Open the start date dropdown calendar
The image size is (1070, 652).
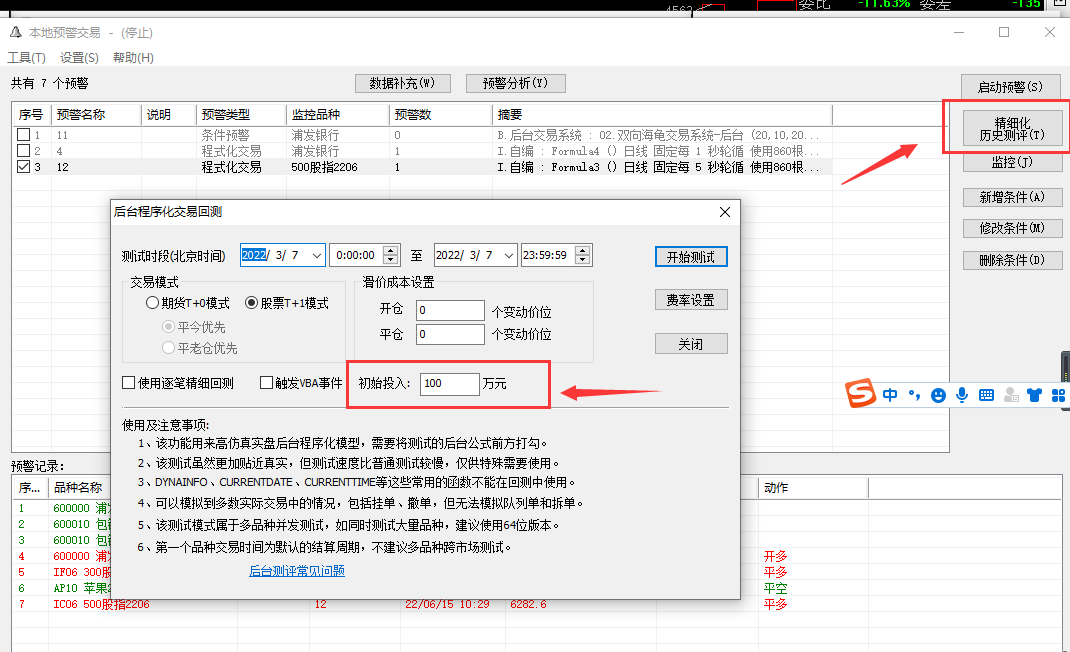tap(317, 255)
